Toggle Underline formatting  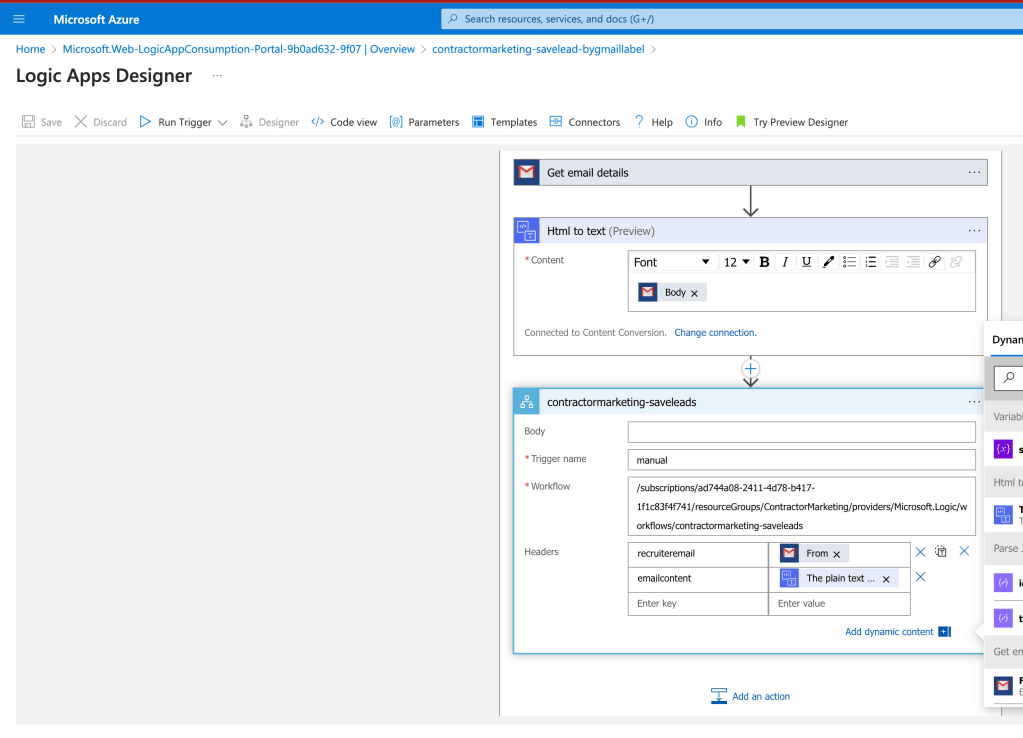[806, 262]
